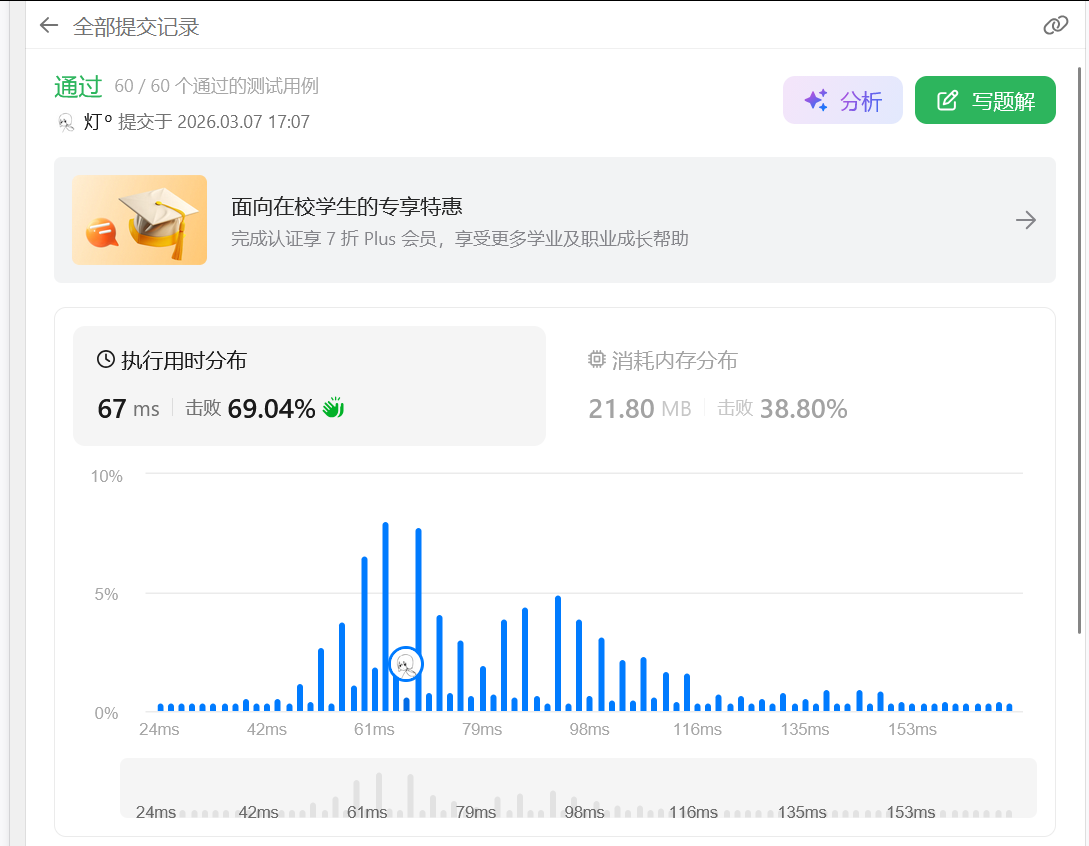Click the clock icon beside 执行用时分布
The width and height of the screenshot is (1089, 846).
[x=106, y=360]
